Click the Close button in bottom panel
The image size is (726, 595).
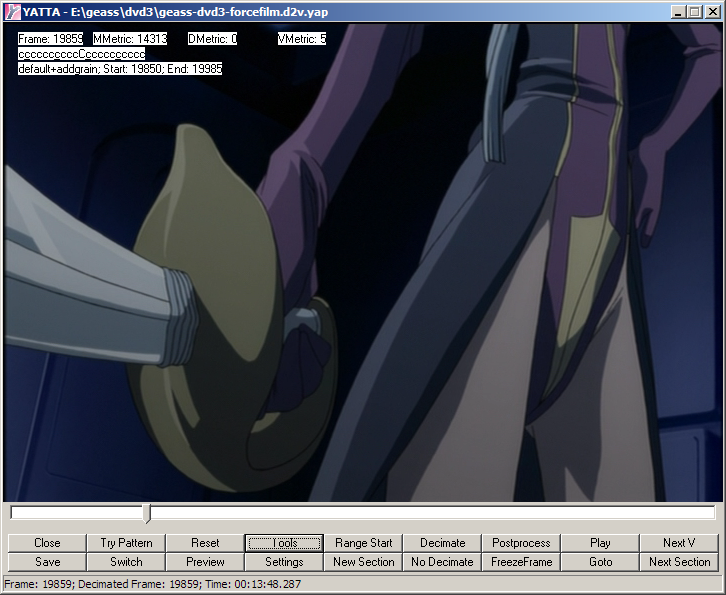click(47, 543)
